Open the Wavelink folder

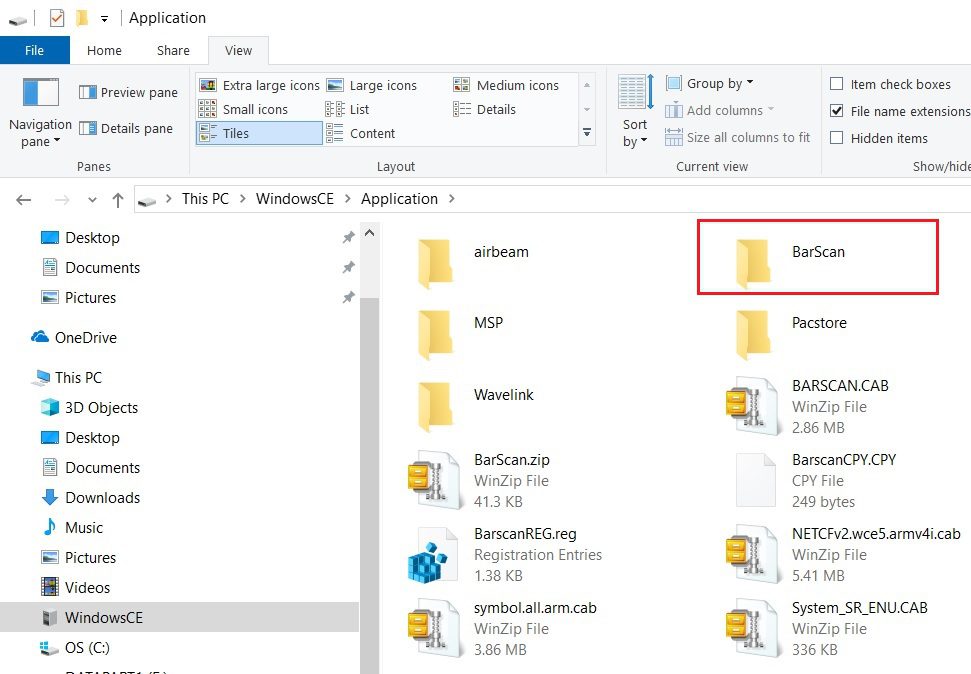pos(436,407)
